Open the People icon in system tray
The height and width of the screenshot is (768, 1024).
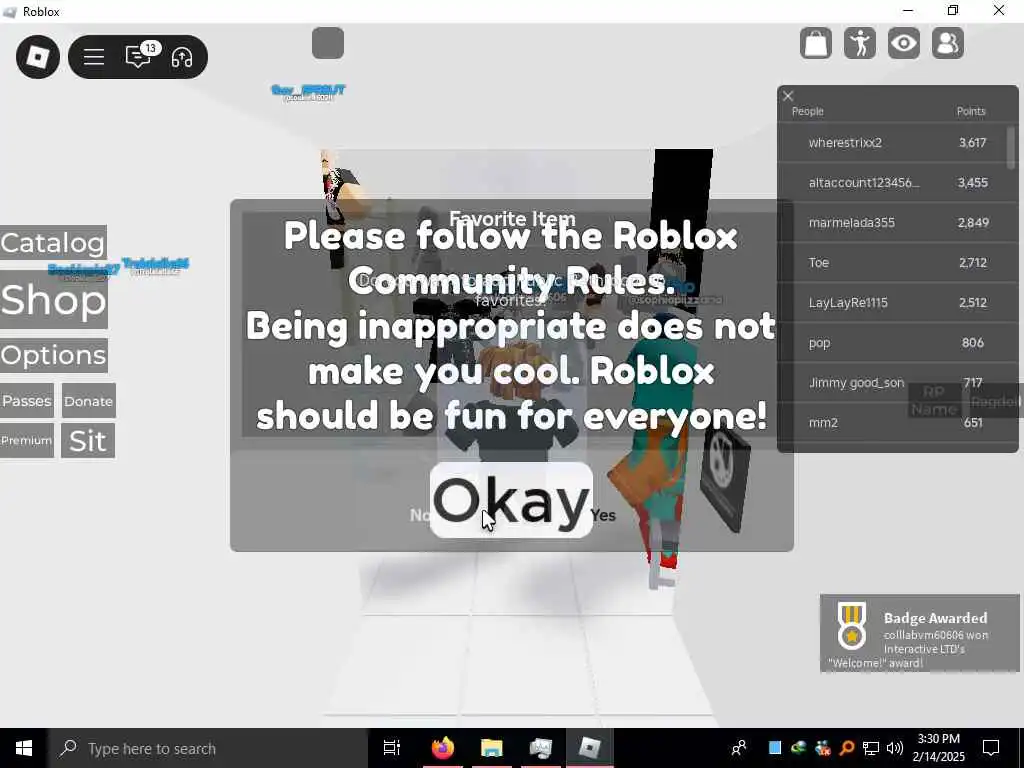pyautogui.click(x=739, y=748)
